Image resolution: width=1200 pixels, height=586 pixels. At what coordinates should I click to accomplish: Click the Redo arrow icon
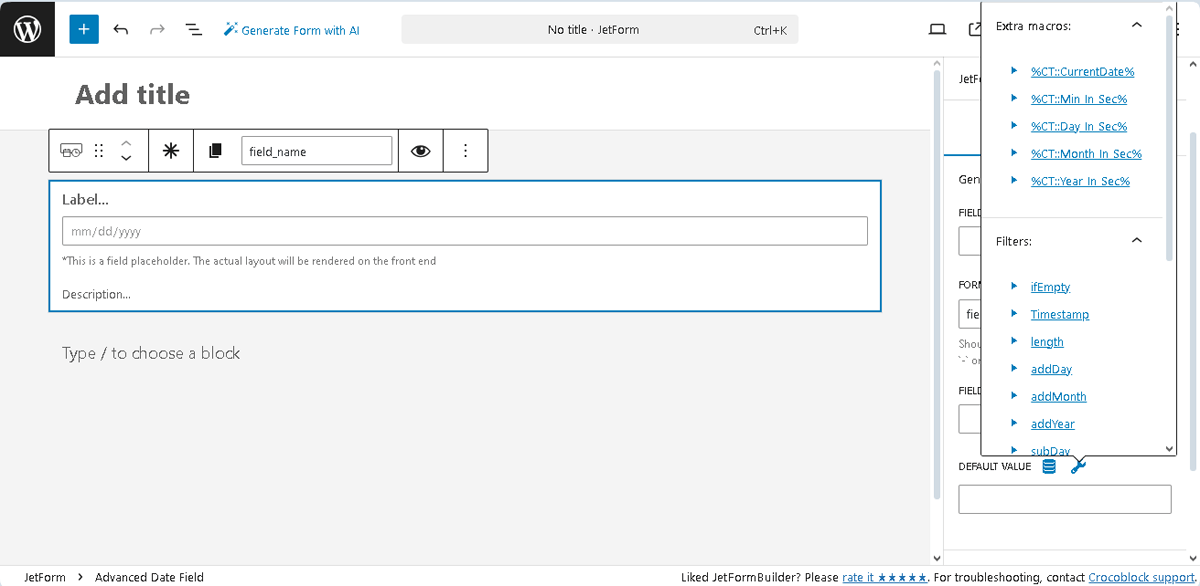[x=157, y=29]
